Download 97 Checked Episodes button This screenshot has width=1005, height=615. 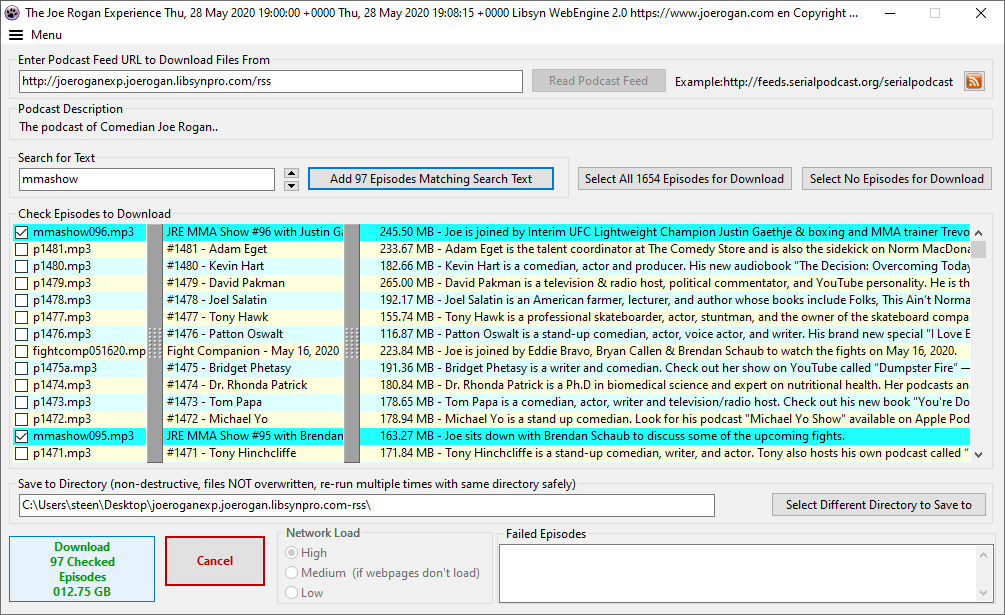[x=82, y=569]
